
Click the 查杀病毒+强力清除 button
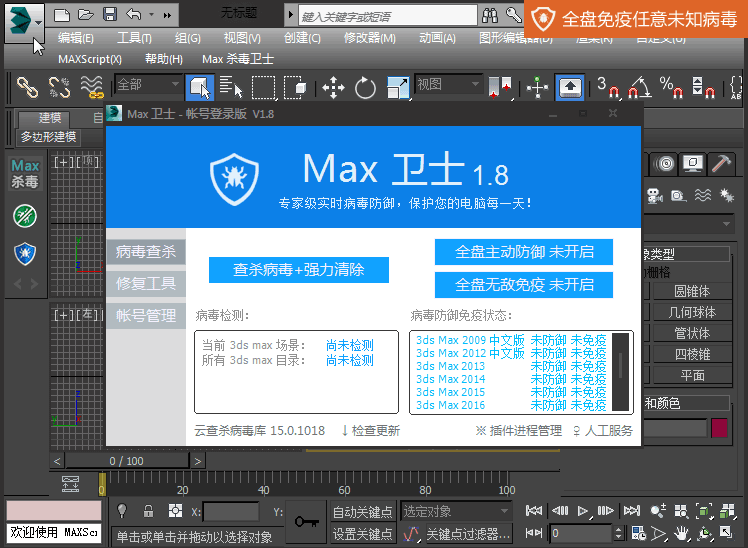click(x=299, y=270)
